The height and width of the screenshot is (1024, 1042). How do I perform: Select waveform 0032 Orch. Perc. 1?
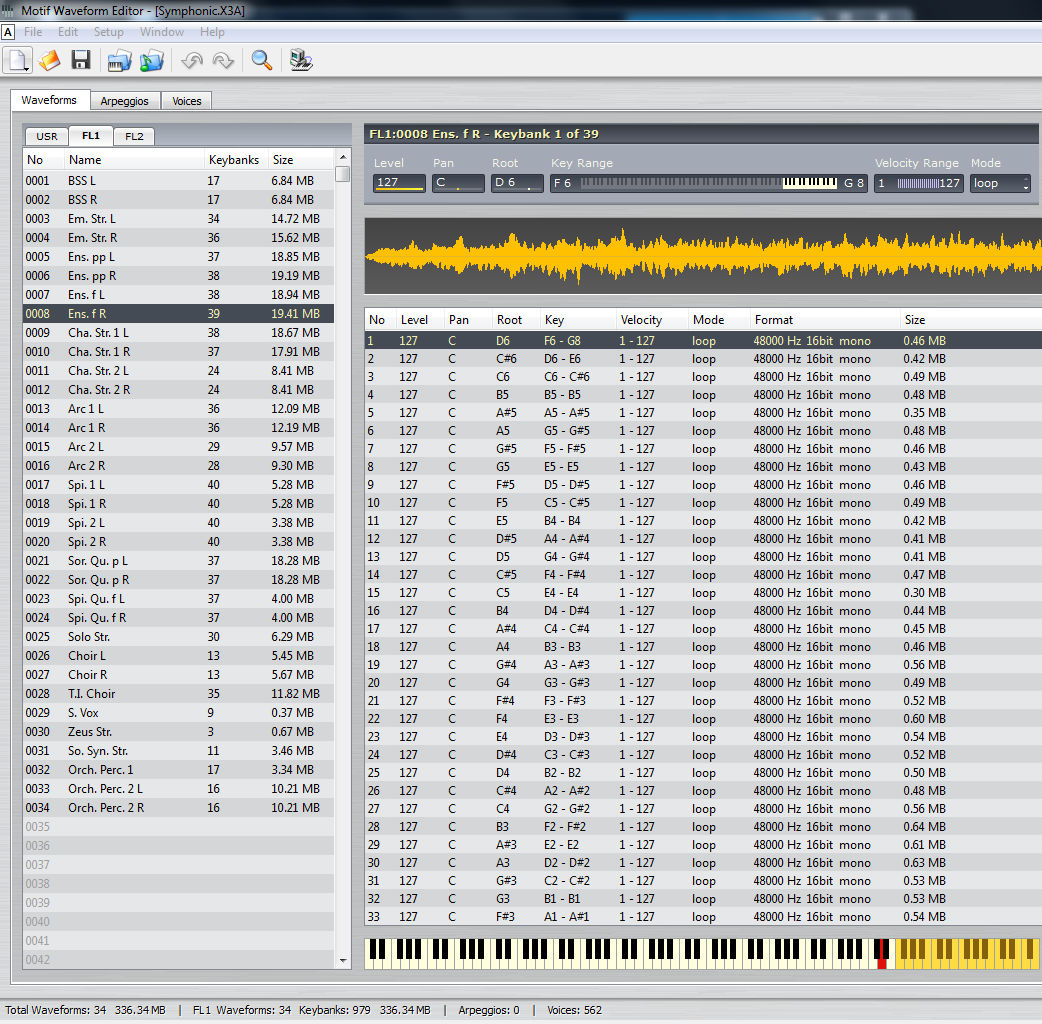[x=178, y=769]
